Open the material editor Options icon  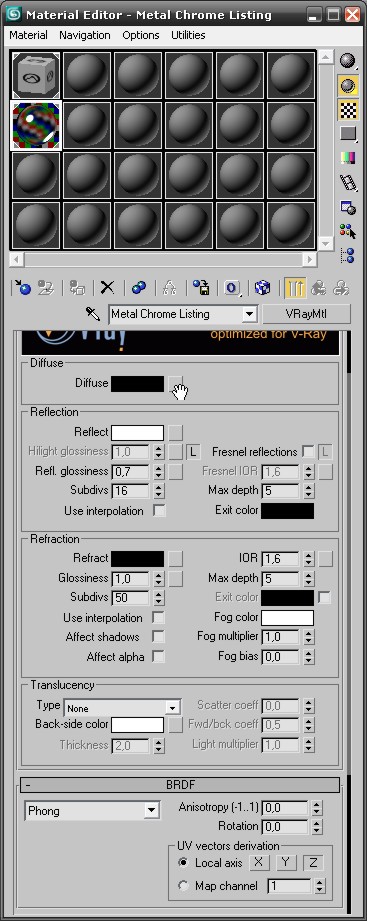(x=348, y=207)
